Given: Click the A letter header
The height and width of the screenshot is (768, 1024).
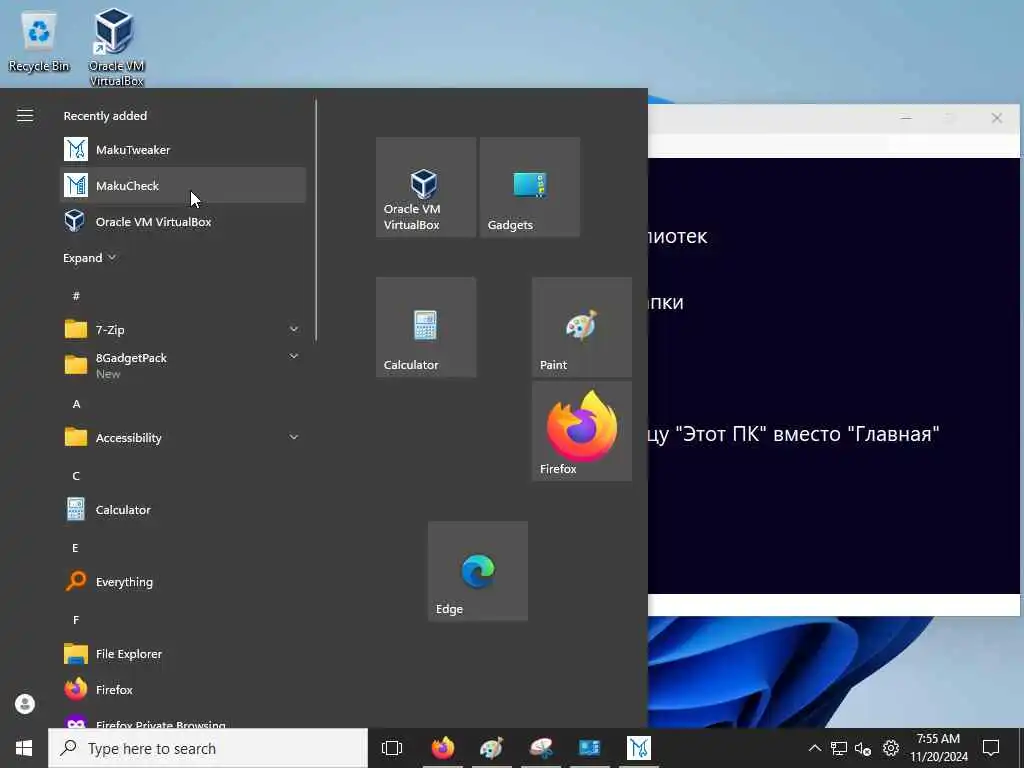Looking at the screenshot, I should point(76,404).
